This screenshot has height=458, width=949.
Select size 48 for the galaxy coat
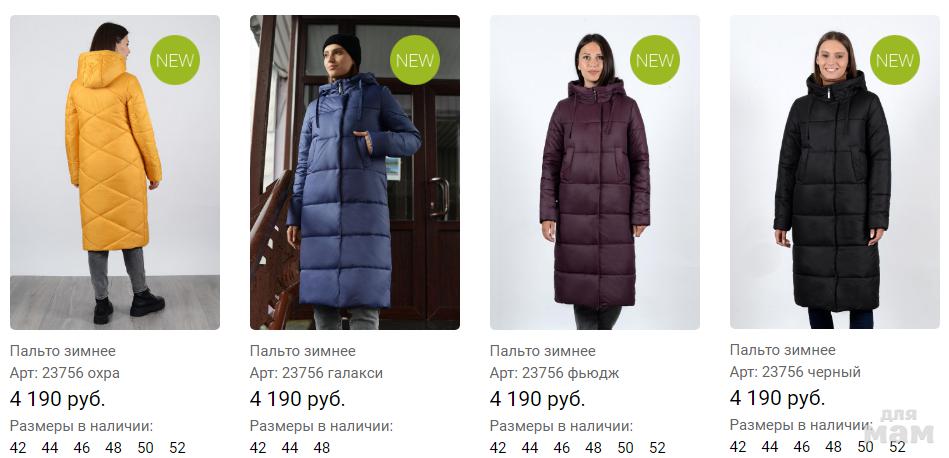click(322, 448)
